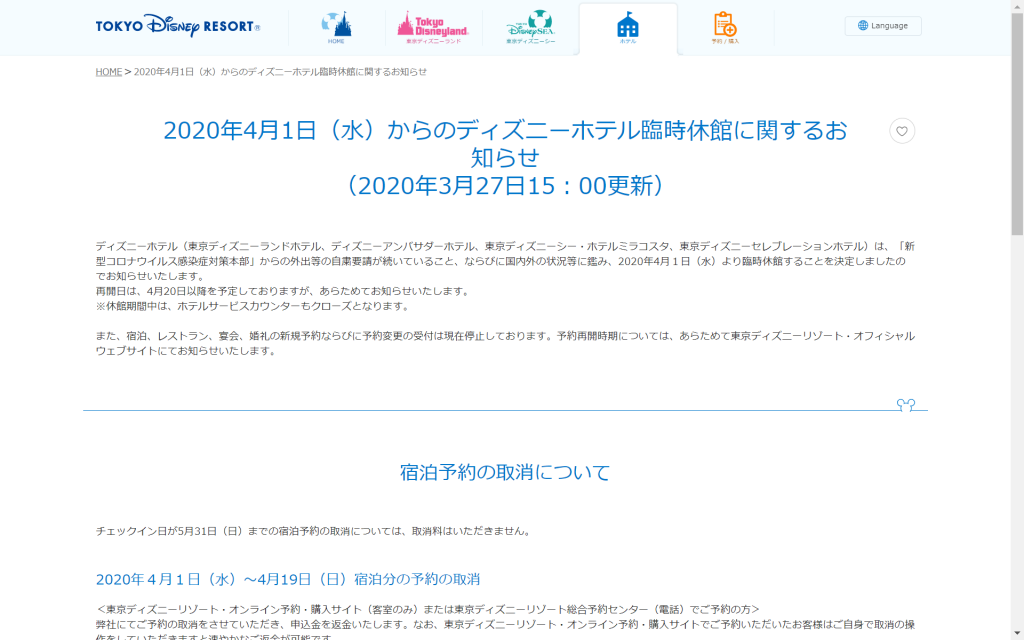
Task: Click the line starting 再開日は、4月20日以降を予定
Action: pos(283,291)
